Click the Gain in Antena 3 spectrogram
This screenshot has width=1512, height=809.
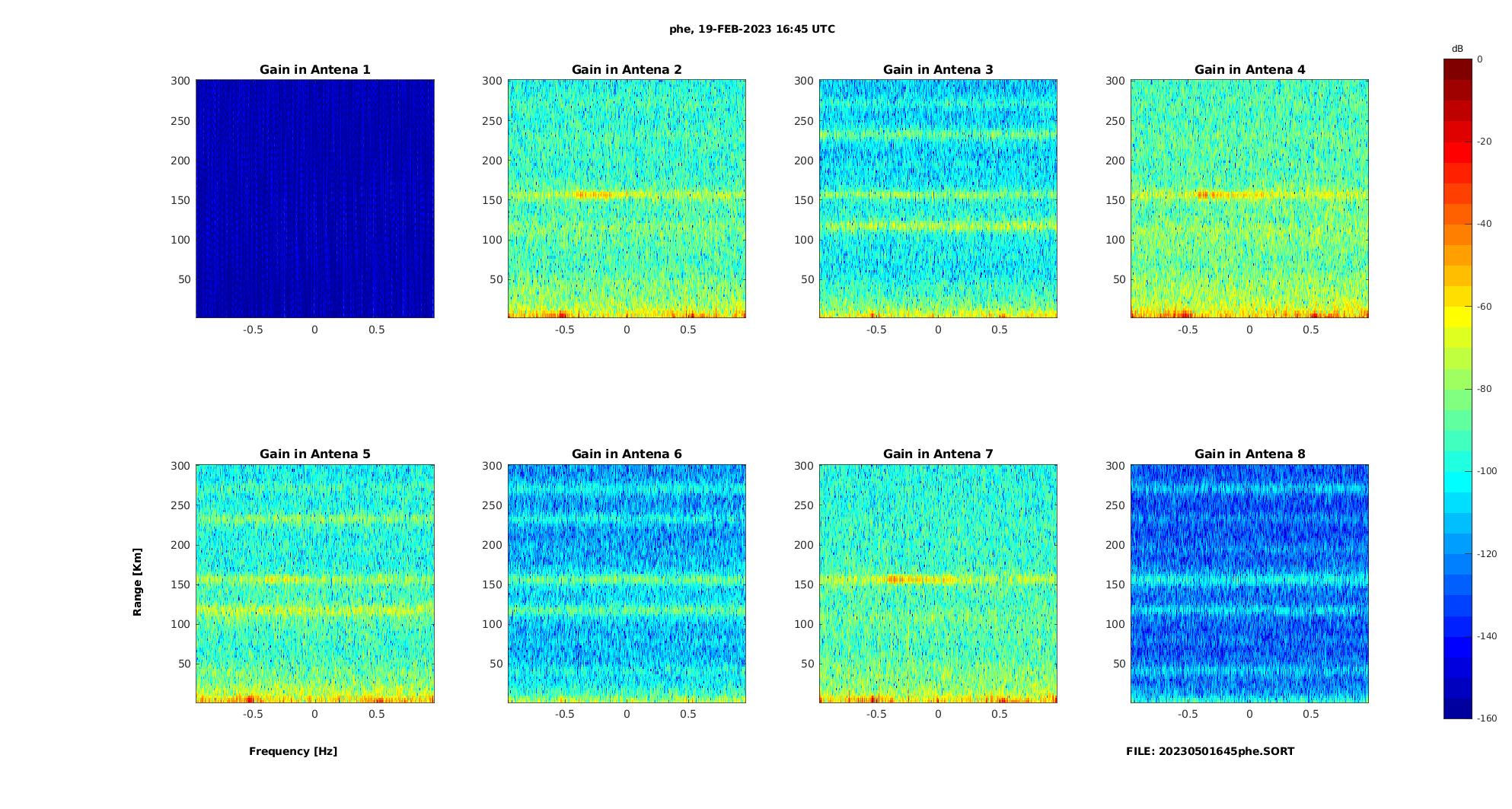coord(938,199)
